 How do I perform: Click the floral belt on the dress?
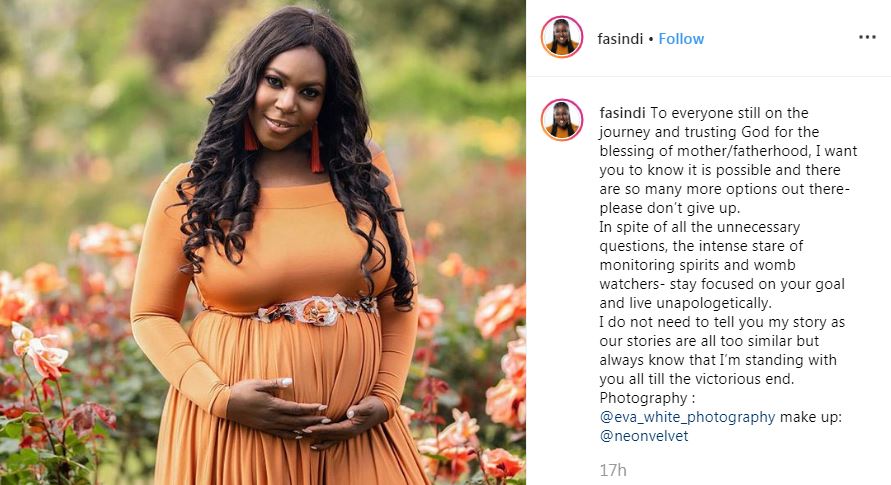pos(316,310)
